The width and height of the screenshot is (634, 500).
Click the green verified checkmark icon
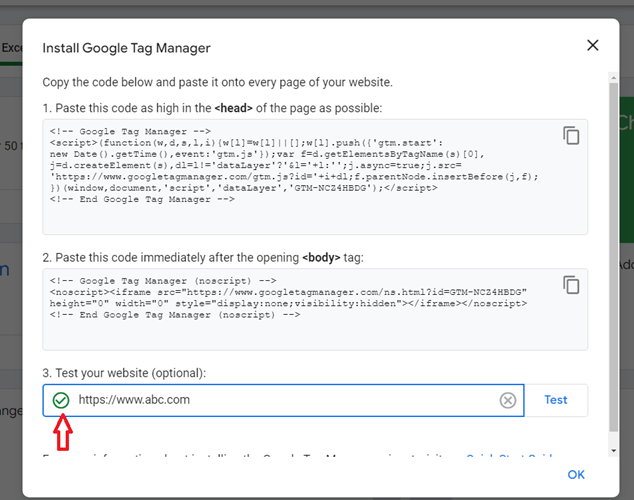61,400
